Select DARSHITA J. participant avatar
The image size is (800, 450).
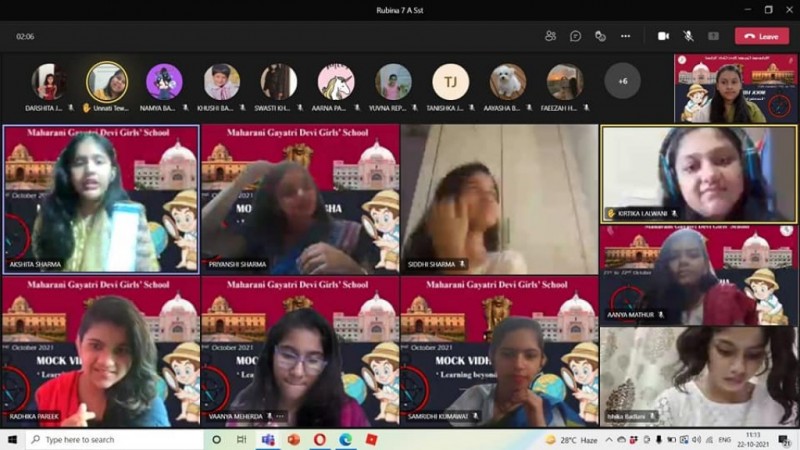tap(49, 82)
